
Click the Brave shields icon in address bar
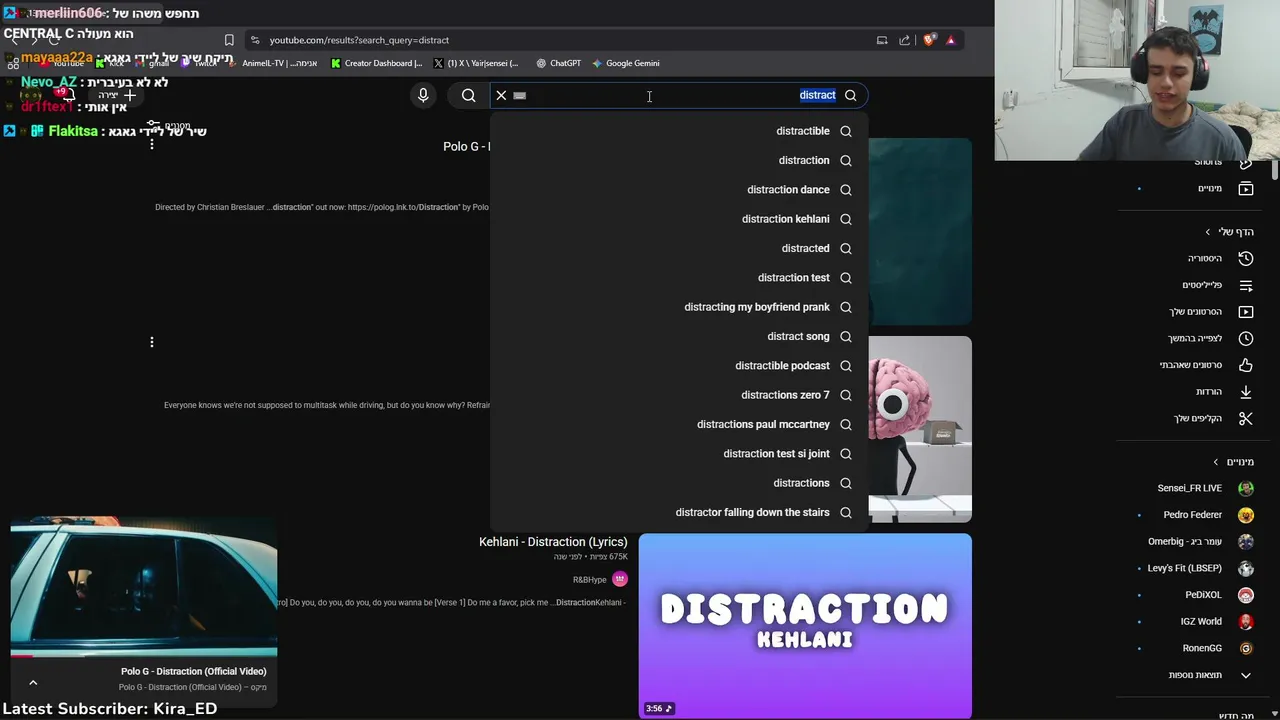929,40
